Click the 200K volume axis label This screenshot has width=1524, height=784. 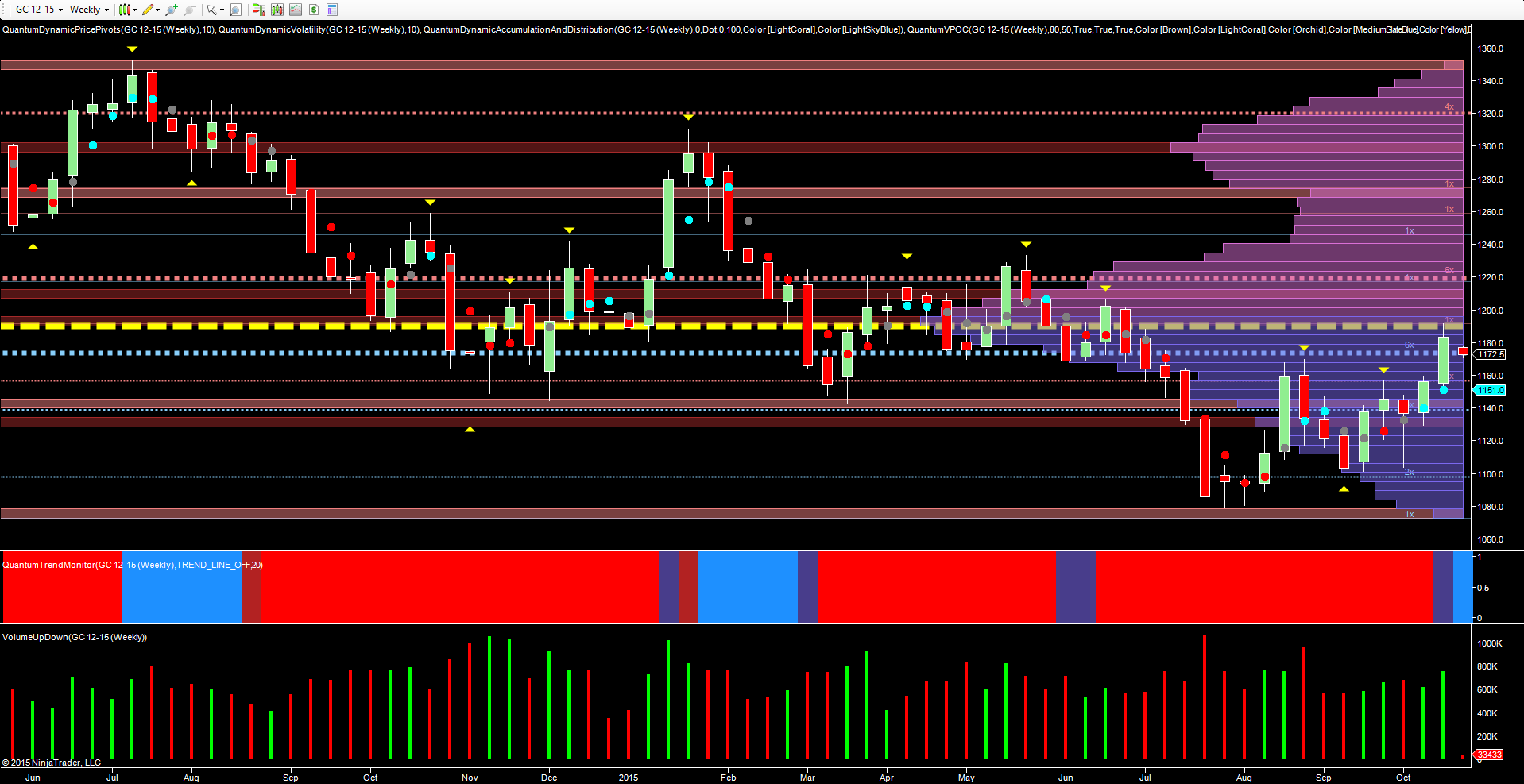[1487, 736]
